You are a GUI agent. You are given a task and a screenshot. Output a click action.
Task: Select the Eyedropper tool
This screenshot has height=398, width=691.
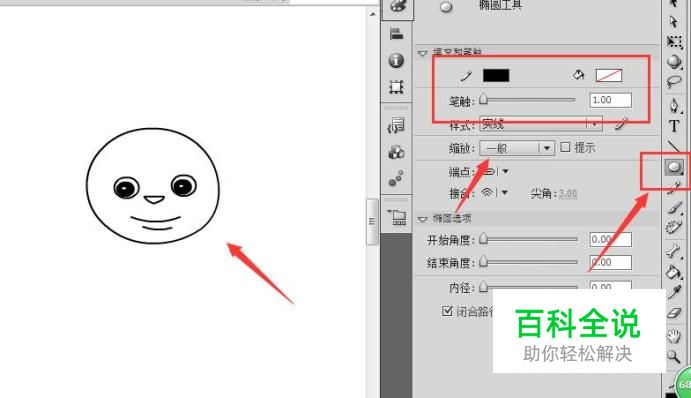point(674,292)
